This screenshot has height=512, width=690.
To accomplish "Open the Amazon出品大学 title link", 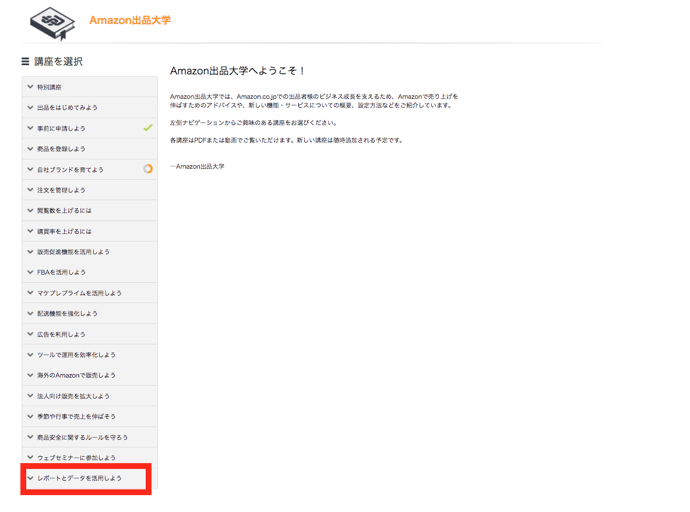I will click(x=130, y=20).
